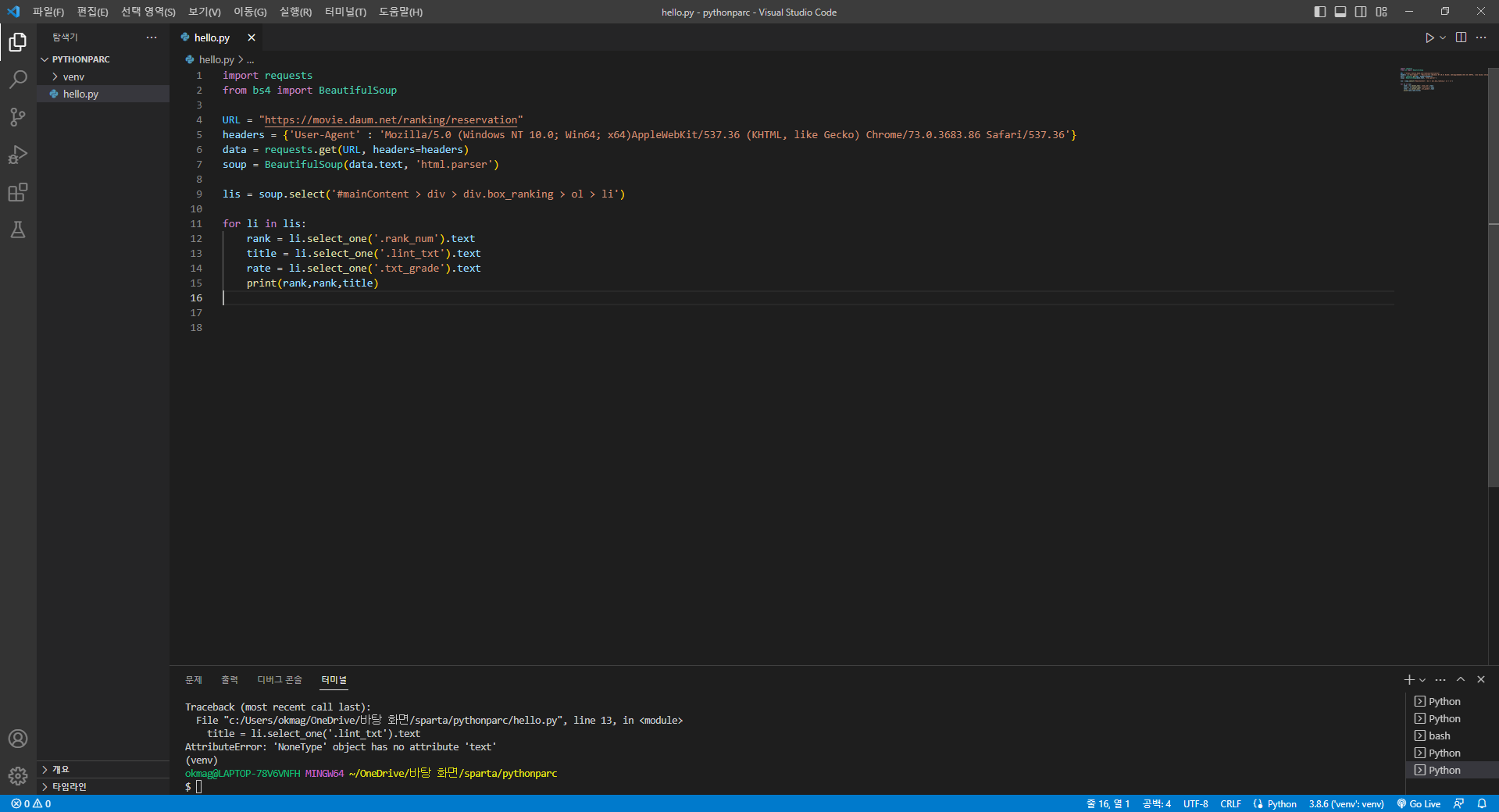Create a new terminal with plus icon

click(x=1409, y=680)
